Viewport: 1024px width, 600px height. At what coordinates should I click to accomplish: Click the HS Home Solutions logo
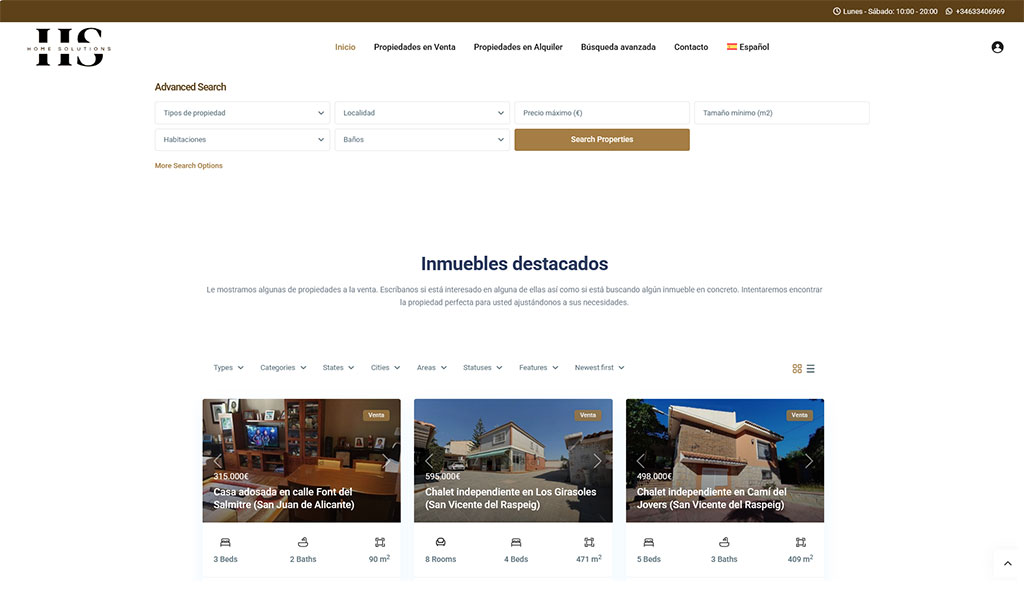[69, 47]
